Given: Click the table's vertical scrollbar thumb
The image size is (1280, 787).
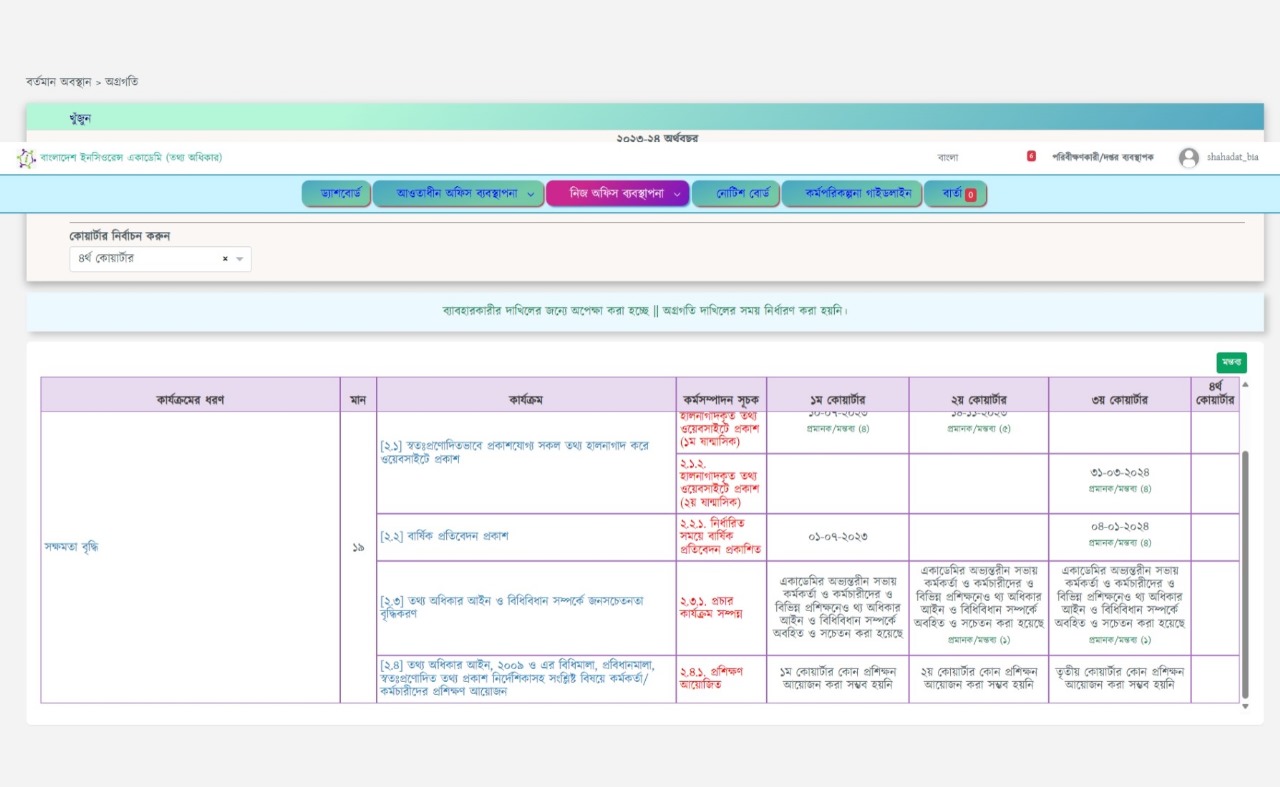Looking at the screenshot, I should tap(1245, 575).
